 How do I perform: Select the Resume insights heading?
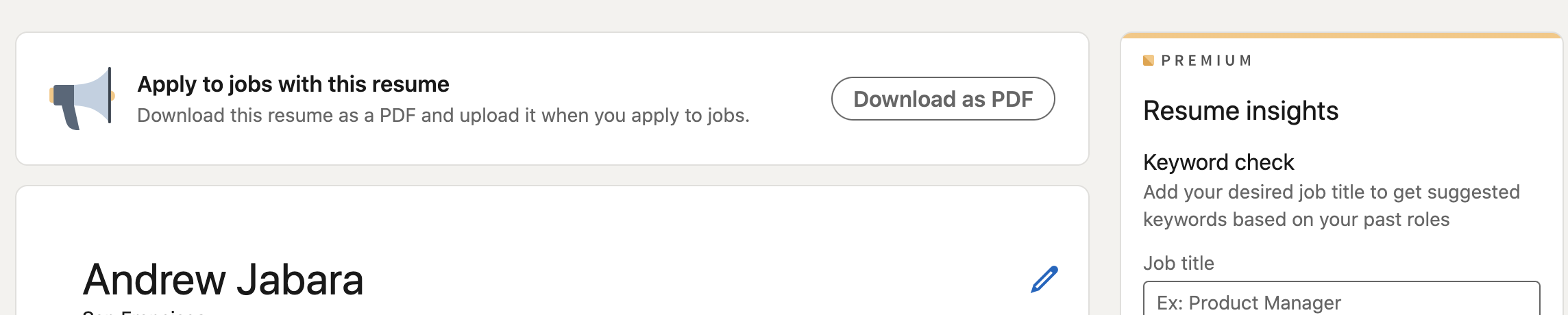[x=1240, y=111]
